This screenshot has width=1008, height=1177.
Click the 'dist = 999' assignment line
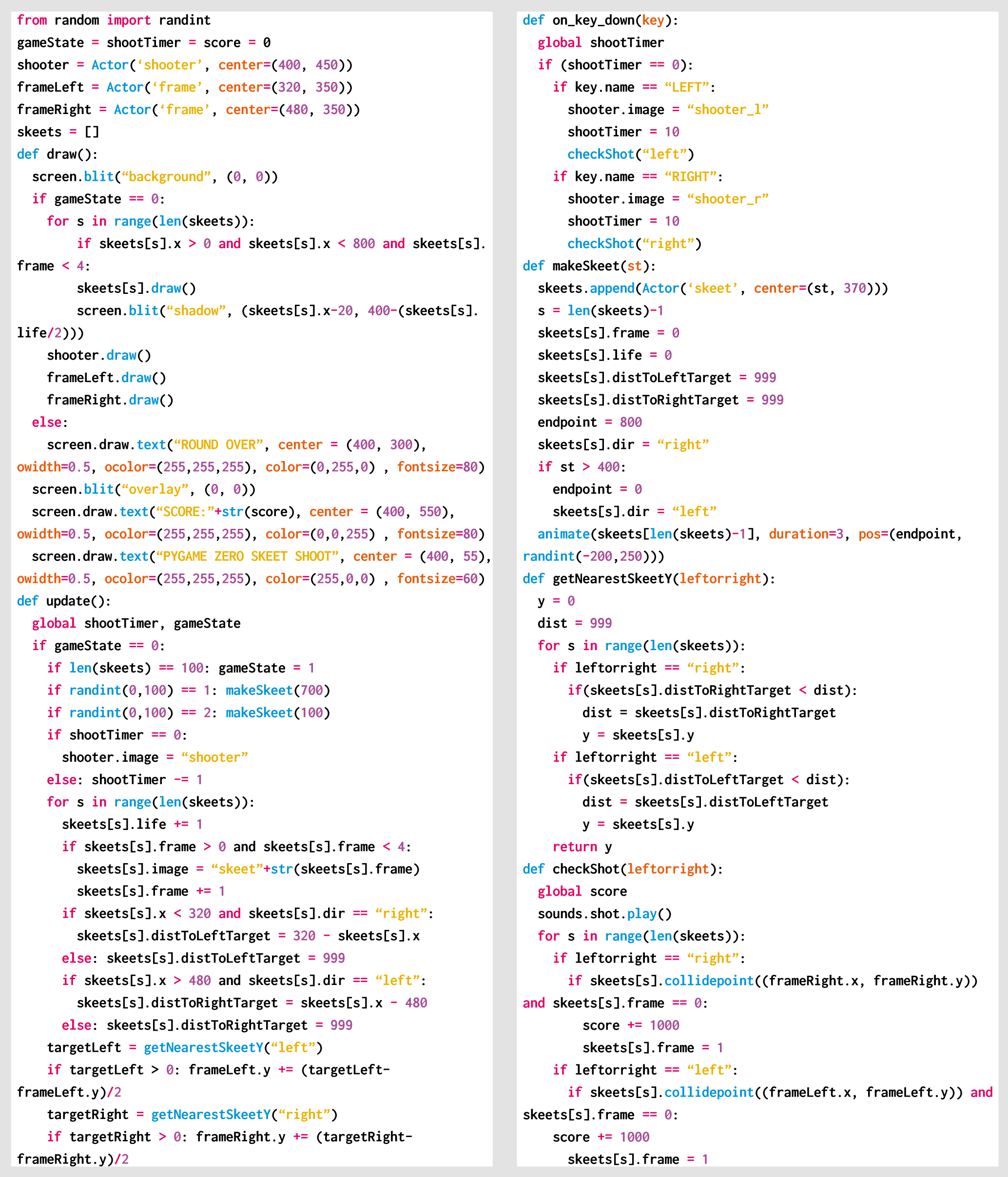[x=575, y=623]
